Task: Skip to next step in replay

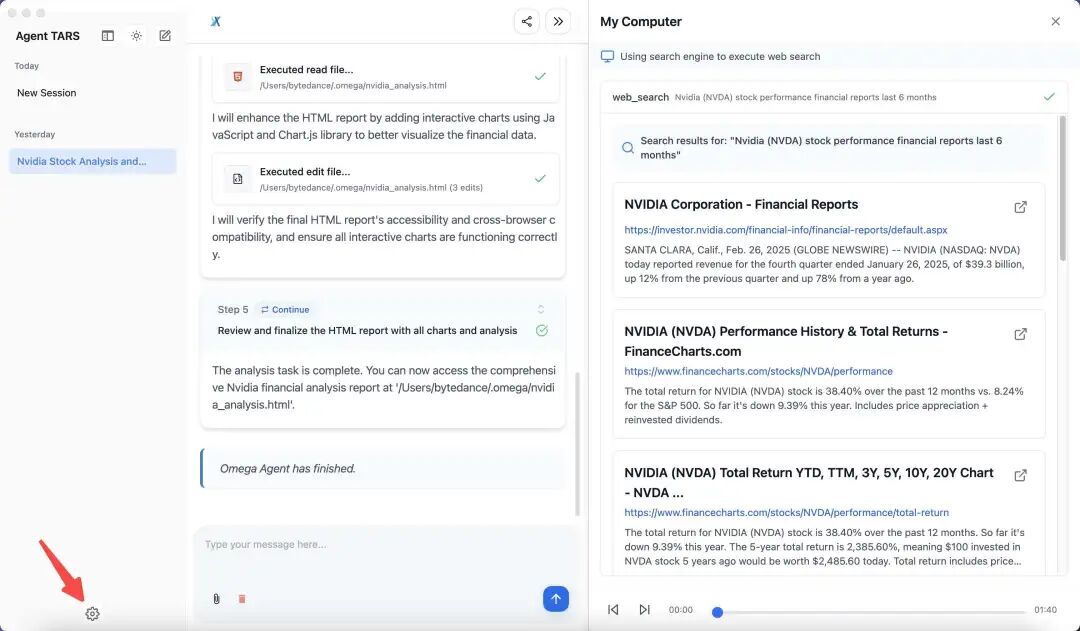Action: [x=644, y=610]
